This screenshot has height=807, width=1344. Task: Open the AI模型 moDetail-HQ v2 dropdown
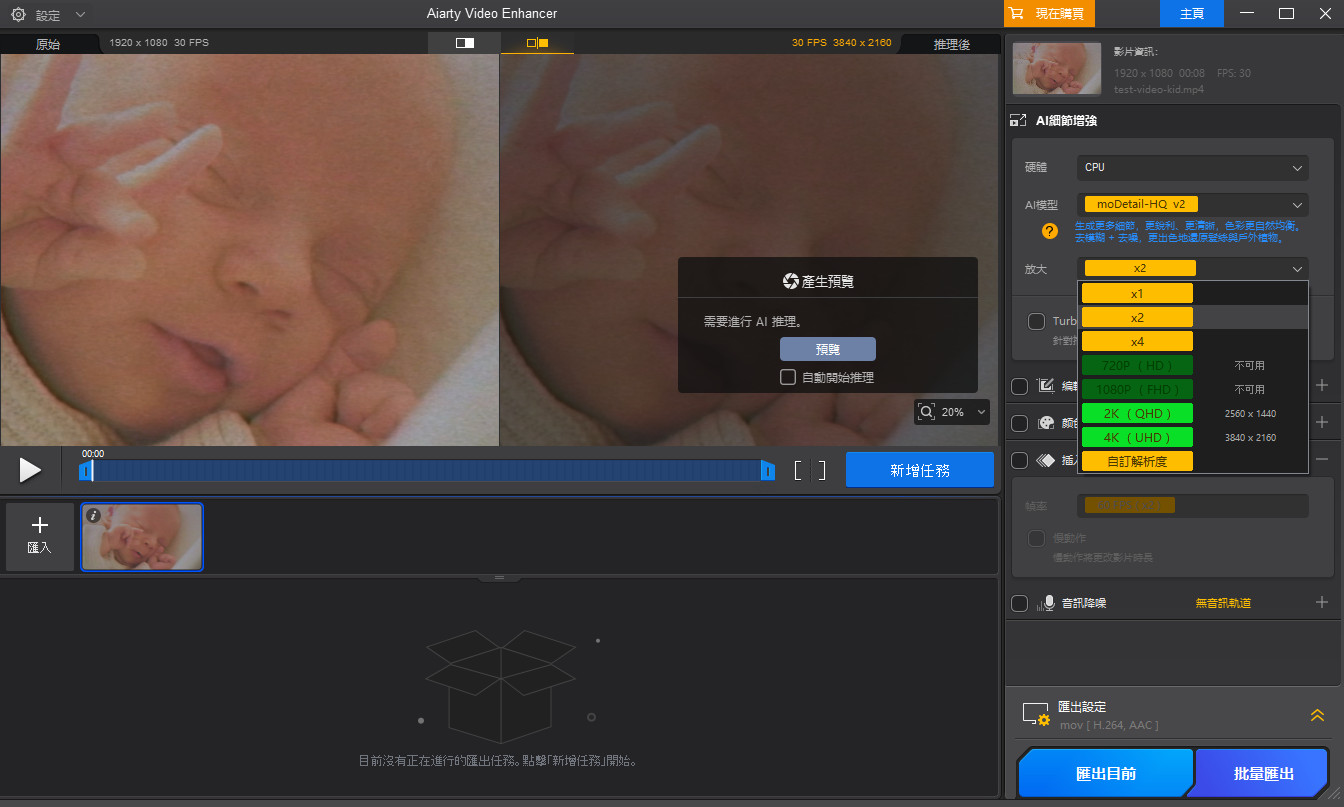point(1192,204)
